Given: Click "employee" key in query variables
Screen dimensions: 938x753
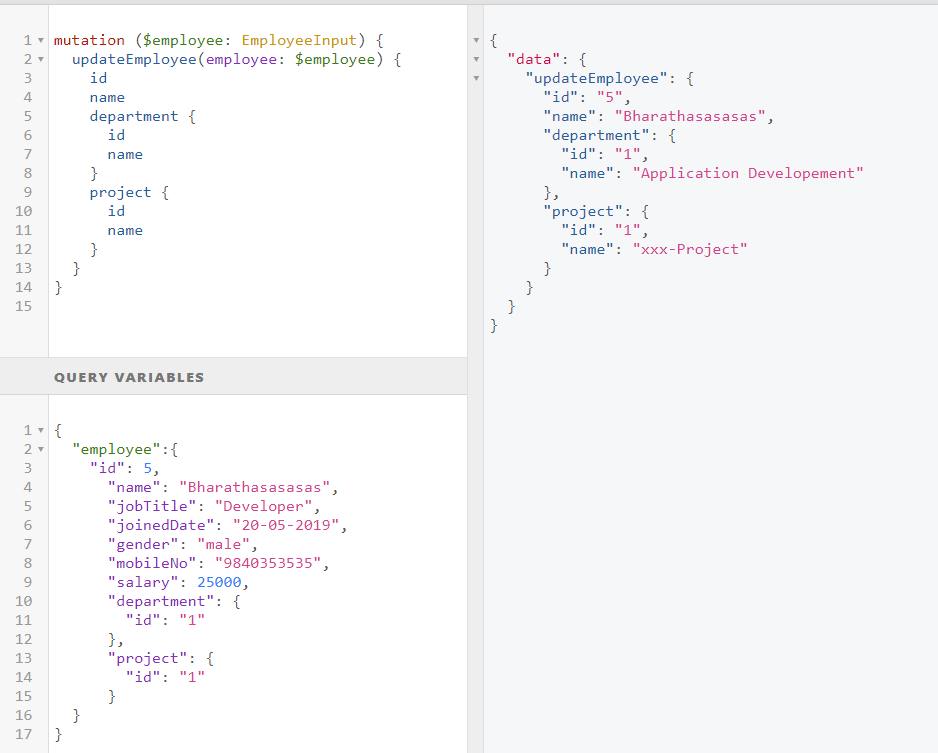Looking at the screenshot, I should click(116, 450).
